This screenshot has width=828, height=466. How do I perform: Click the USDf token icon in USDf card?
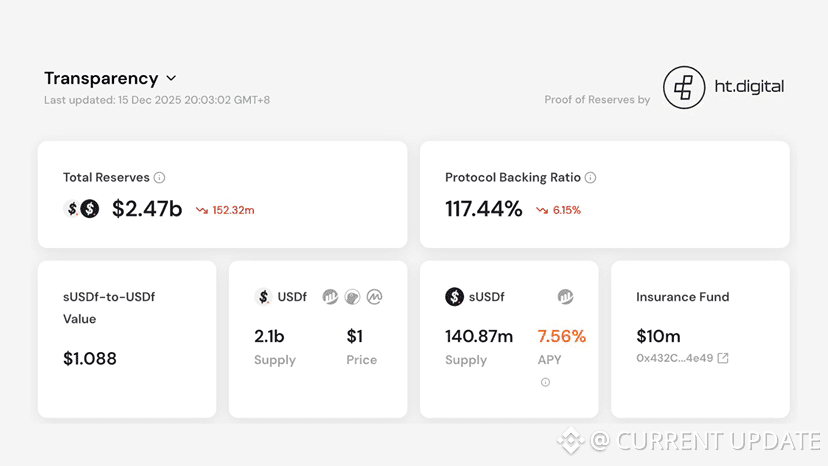coord(263,297)
